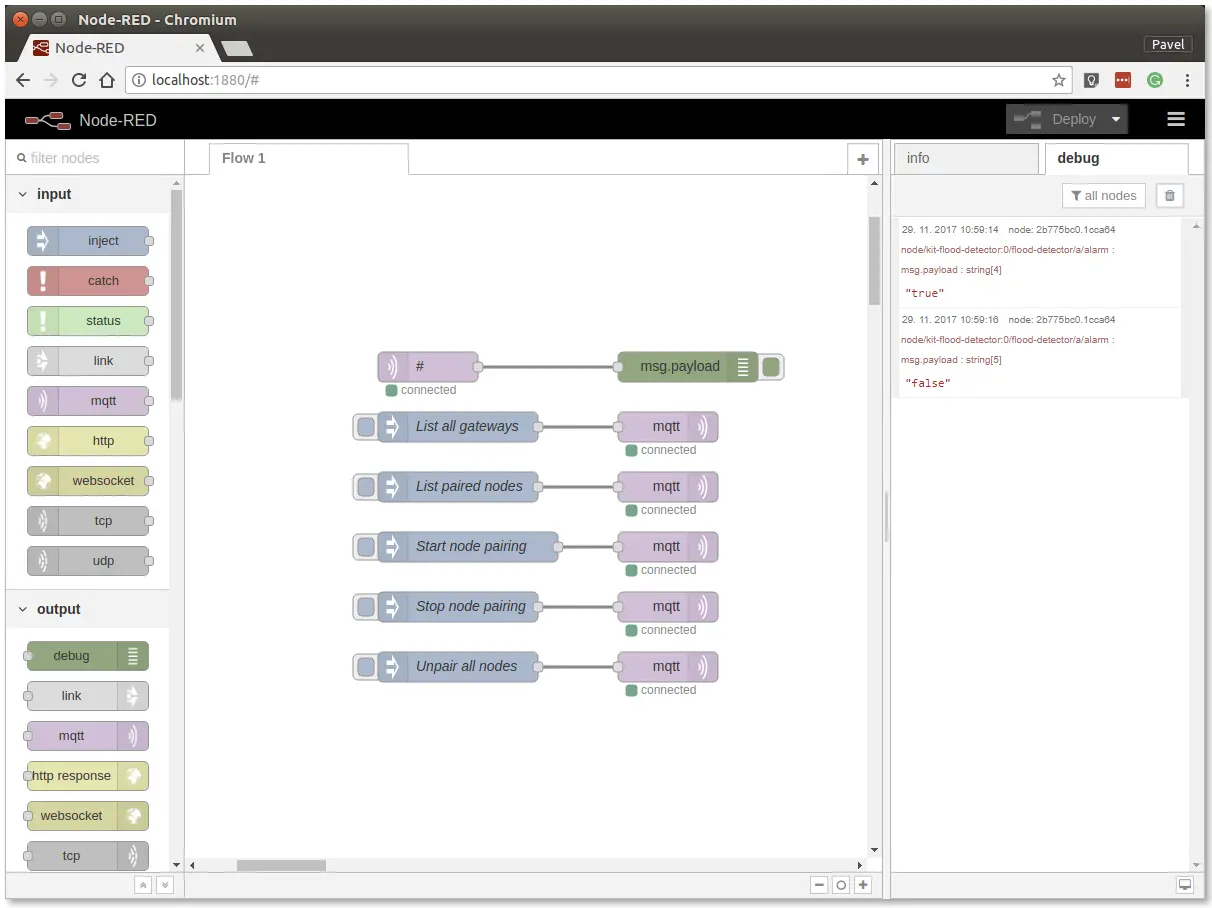This screenshot has width=1212, height=908.
Task: Trigger the List paired nodes inject button
Action: [366, 487]
